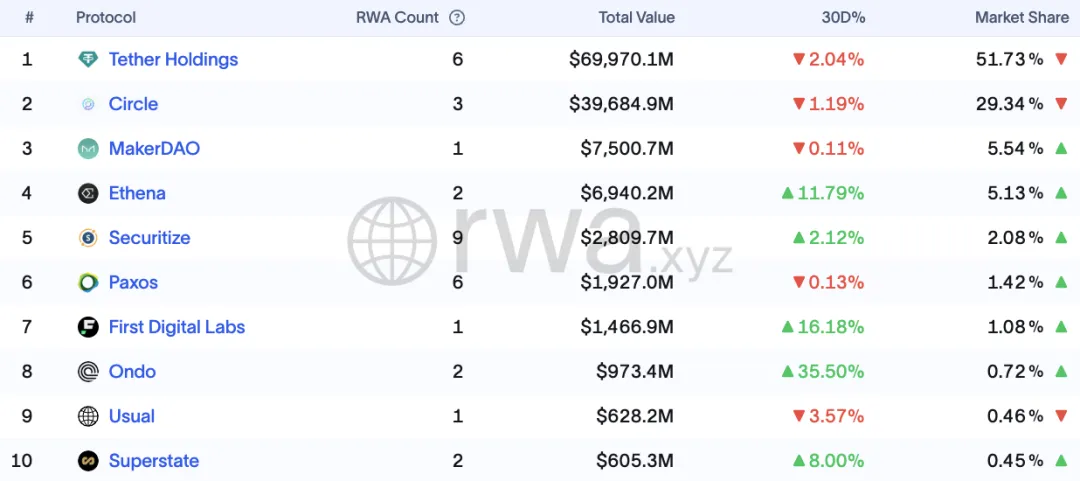
Task: Open the Securitize protocol link
Action: pos(149,238)
